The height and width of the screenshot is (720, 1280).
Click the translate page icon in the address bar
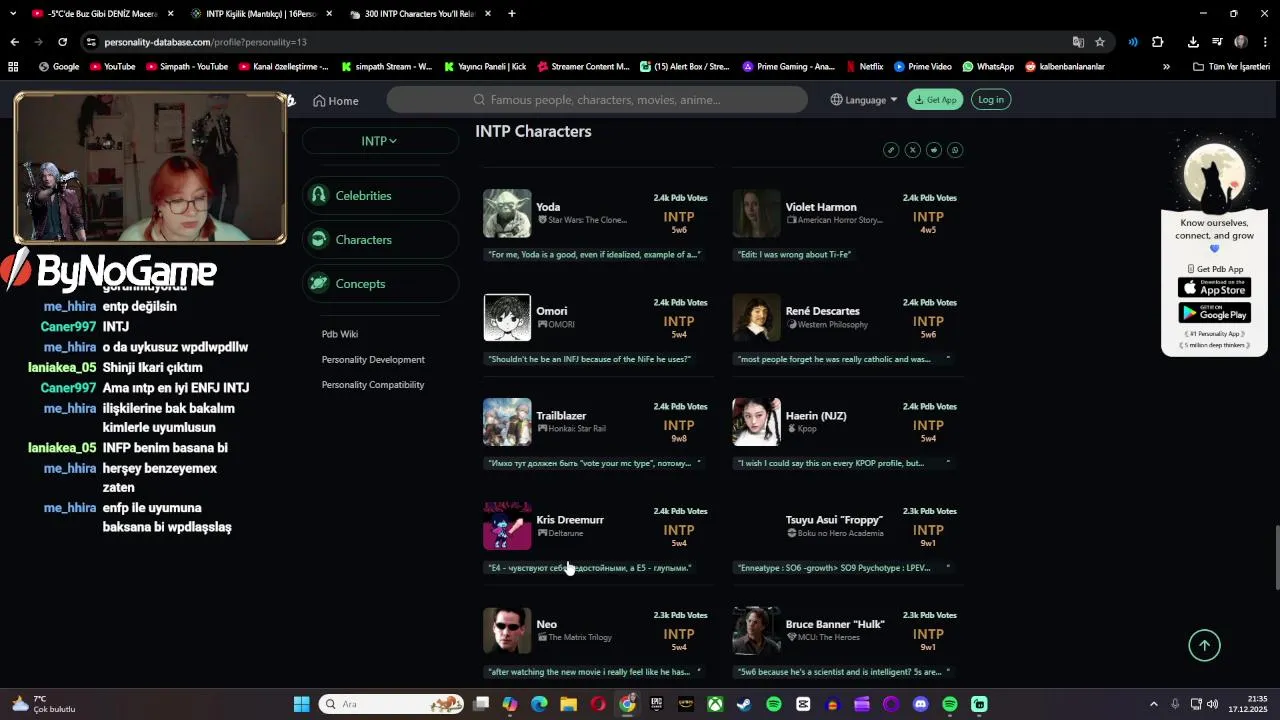1078,42
